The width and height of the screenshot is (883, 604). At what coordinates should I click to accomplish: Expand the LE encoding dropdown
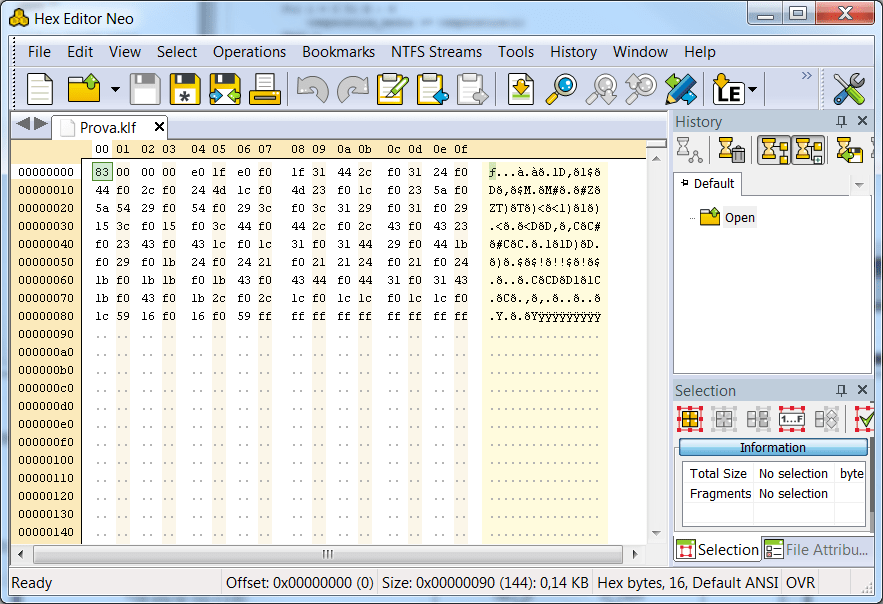(x=750, y=89)
